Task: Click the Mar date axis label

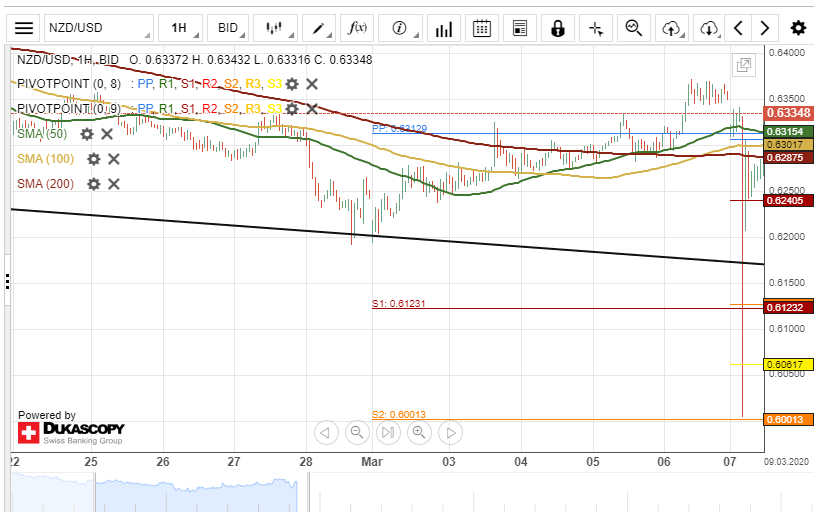Action: coord(372,462)
